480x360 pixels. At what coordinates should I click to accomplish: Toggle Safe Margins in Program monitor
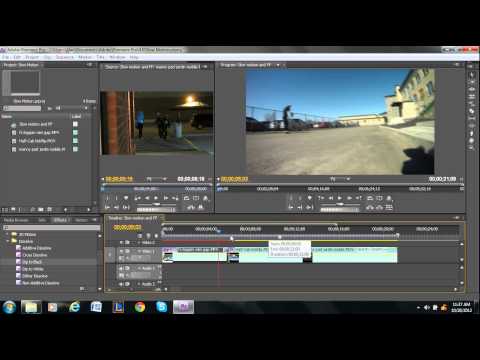coord(379,198)
